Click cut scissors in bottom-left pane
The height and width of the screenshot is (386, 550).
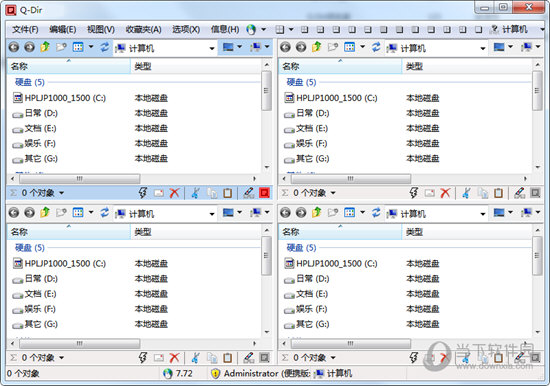(196, 358)
